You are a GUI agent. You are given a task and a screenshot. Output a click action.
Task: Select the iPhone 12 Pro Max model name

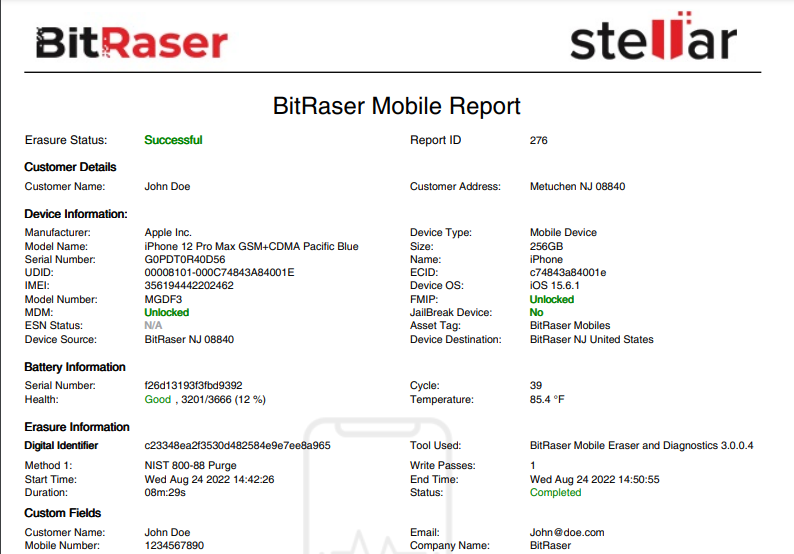pyautogui.click(x=251, y=246)
